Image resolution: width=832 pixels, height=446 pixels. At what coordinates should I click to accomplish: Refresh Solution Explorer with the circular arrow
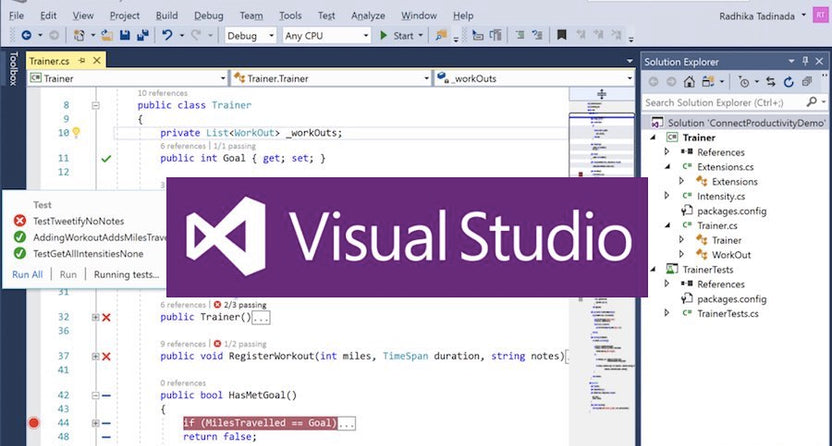788,82
